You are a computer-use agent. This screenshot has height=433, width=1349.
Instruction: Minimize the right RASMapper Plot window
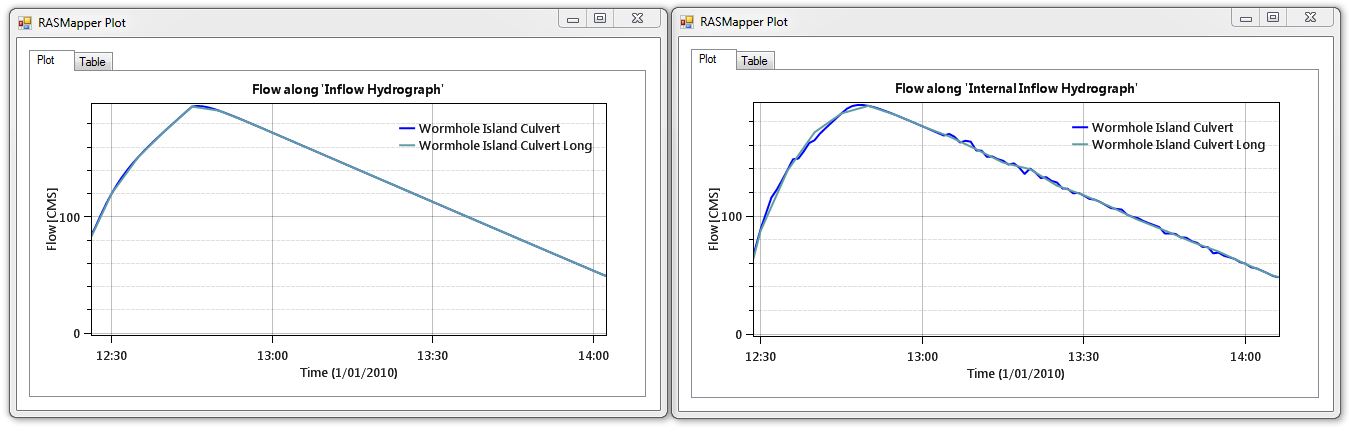coord(1246,17)
